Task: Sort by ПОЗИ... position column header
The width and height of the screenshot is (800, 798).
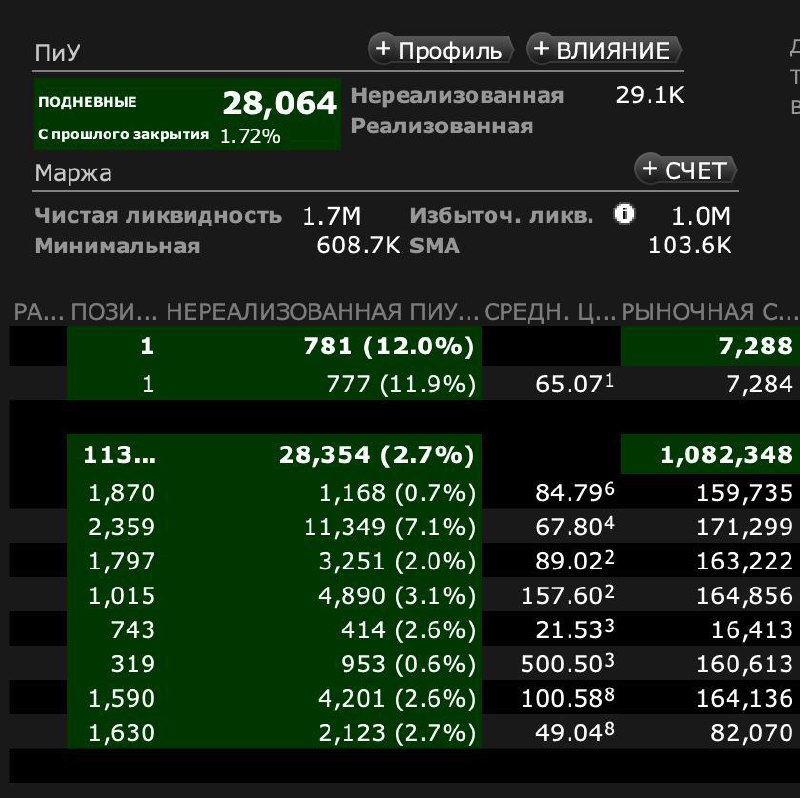Action: (114, 312)
